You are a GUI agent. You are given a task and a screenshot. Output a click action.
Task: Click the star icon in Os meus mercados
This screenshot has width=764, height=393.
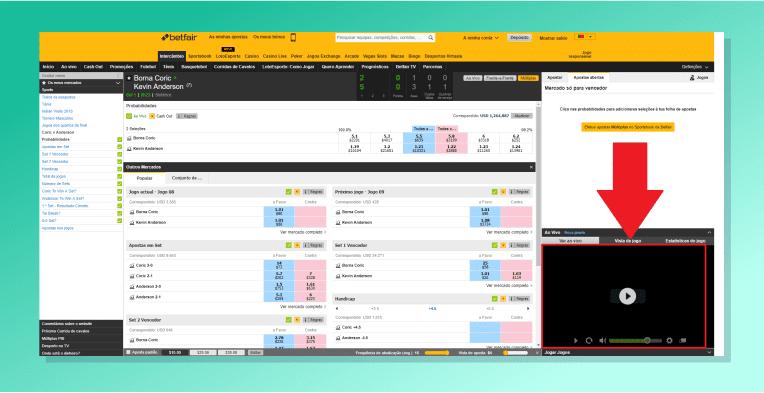pos(44,83)
